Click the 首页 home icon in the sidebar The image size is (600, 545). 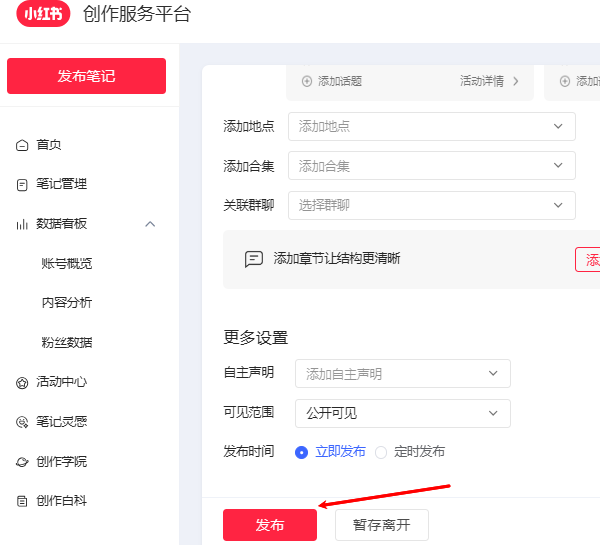(x=22, y=145)
